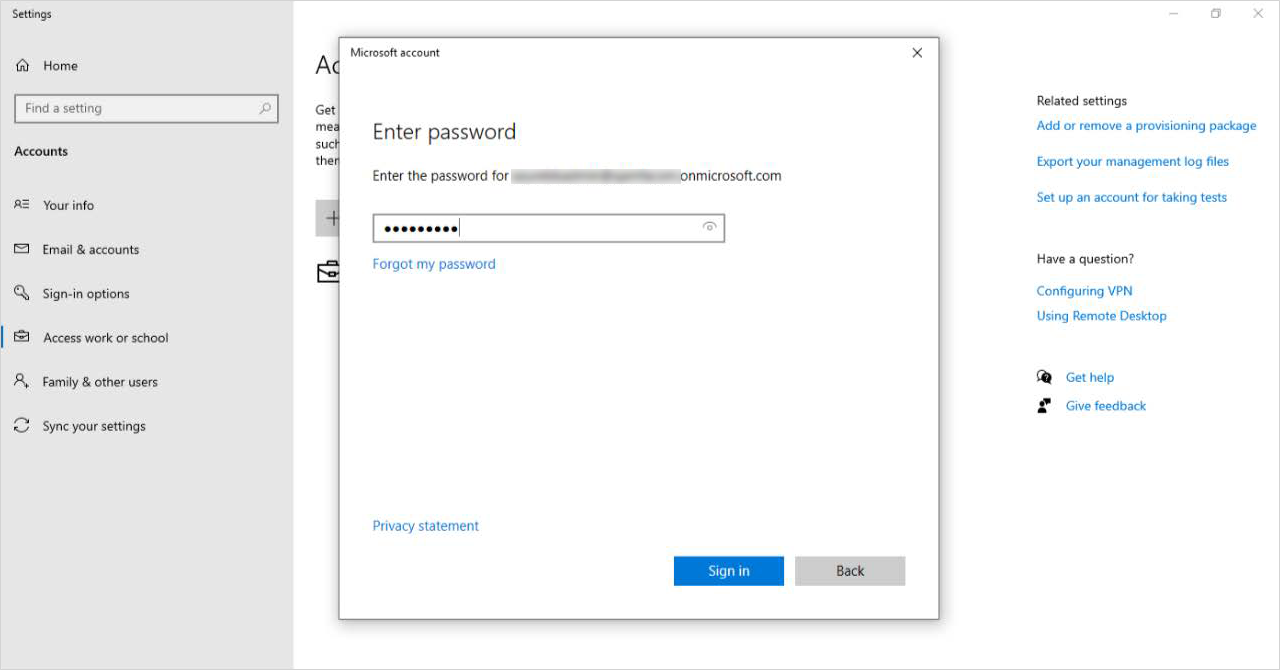Screen dimensions: 1280x670
Task: Click the Family & other users icon
Action: pos(22,381)
